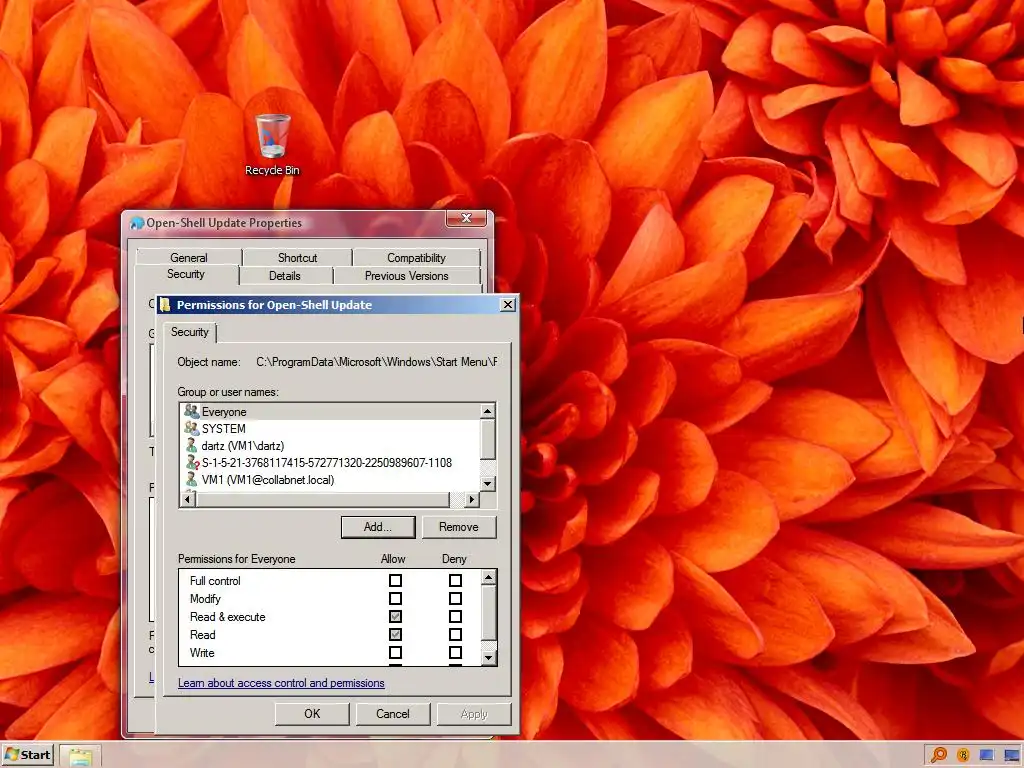This screenshot has height=768, width=1024.
Task: Click the last blue monitor tray icon
Action: pos(1012,756)
